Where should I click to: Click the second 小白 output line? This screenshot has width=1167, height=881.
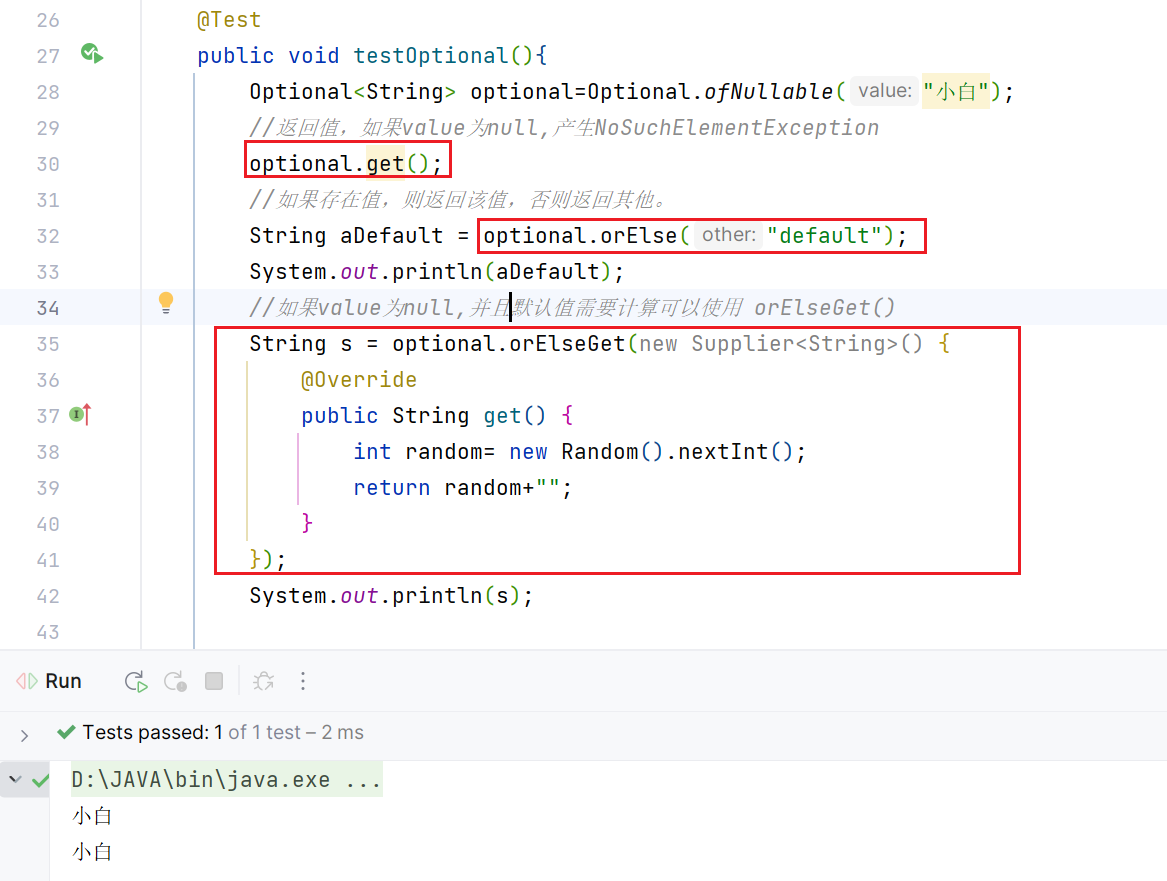coord(92,852)
